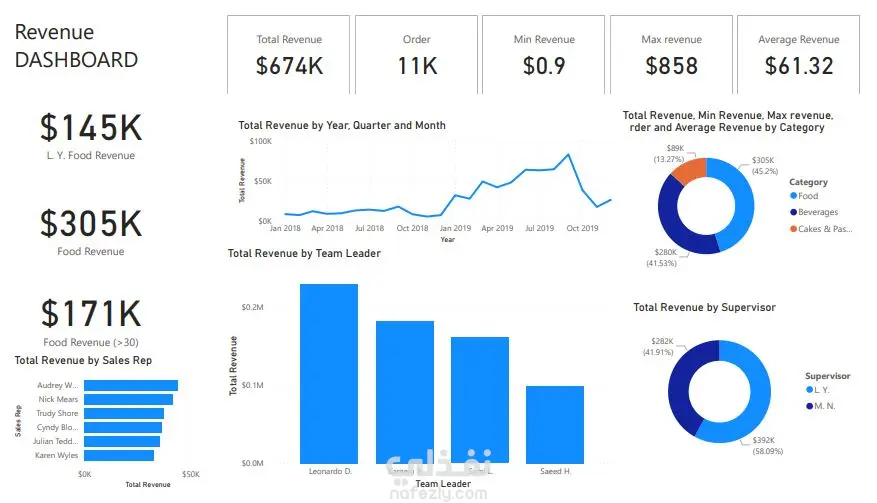
Task: Click the Min Revenue $0.9 card
Action: 544,55
